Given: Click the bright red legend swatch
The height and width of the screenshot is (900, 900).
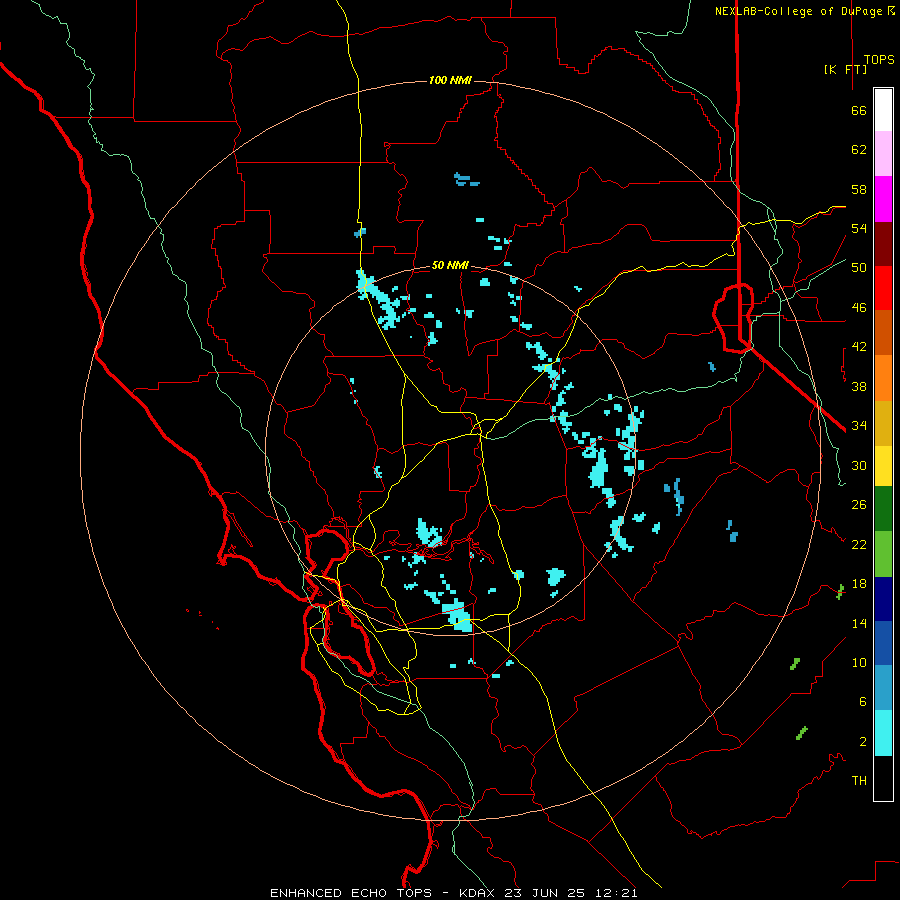Looking at the screenshot, I should click(883, 288).
